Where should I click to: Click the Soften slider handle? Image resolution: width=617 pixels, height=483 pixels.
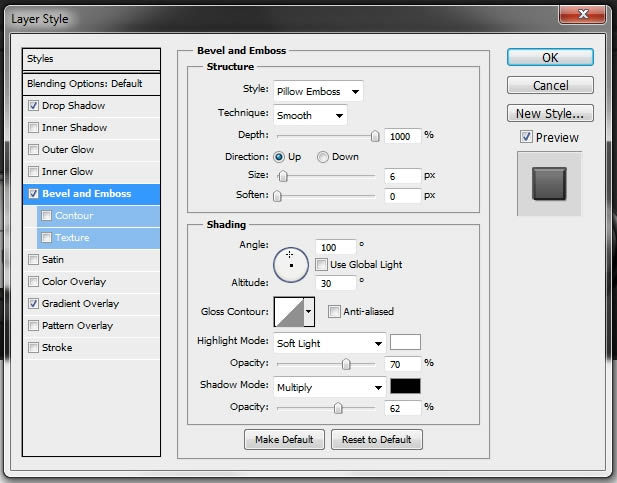tap(277, 196)
